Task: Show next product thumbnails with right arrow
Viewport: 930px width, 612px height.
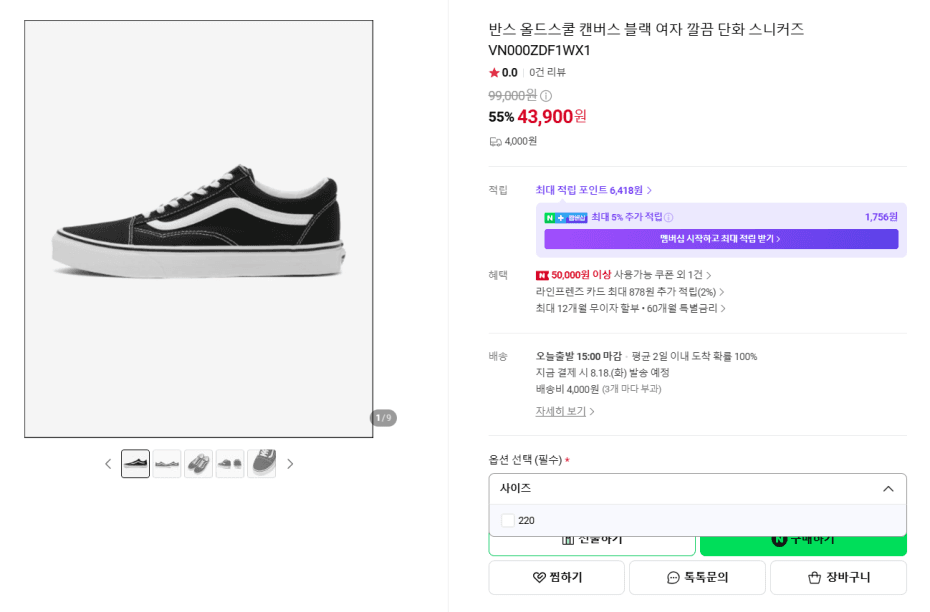Action: tap(290, 464)
